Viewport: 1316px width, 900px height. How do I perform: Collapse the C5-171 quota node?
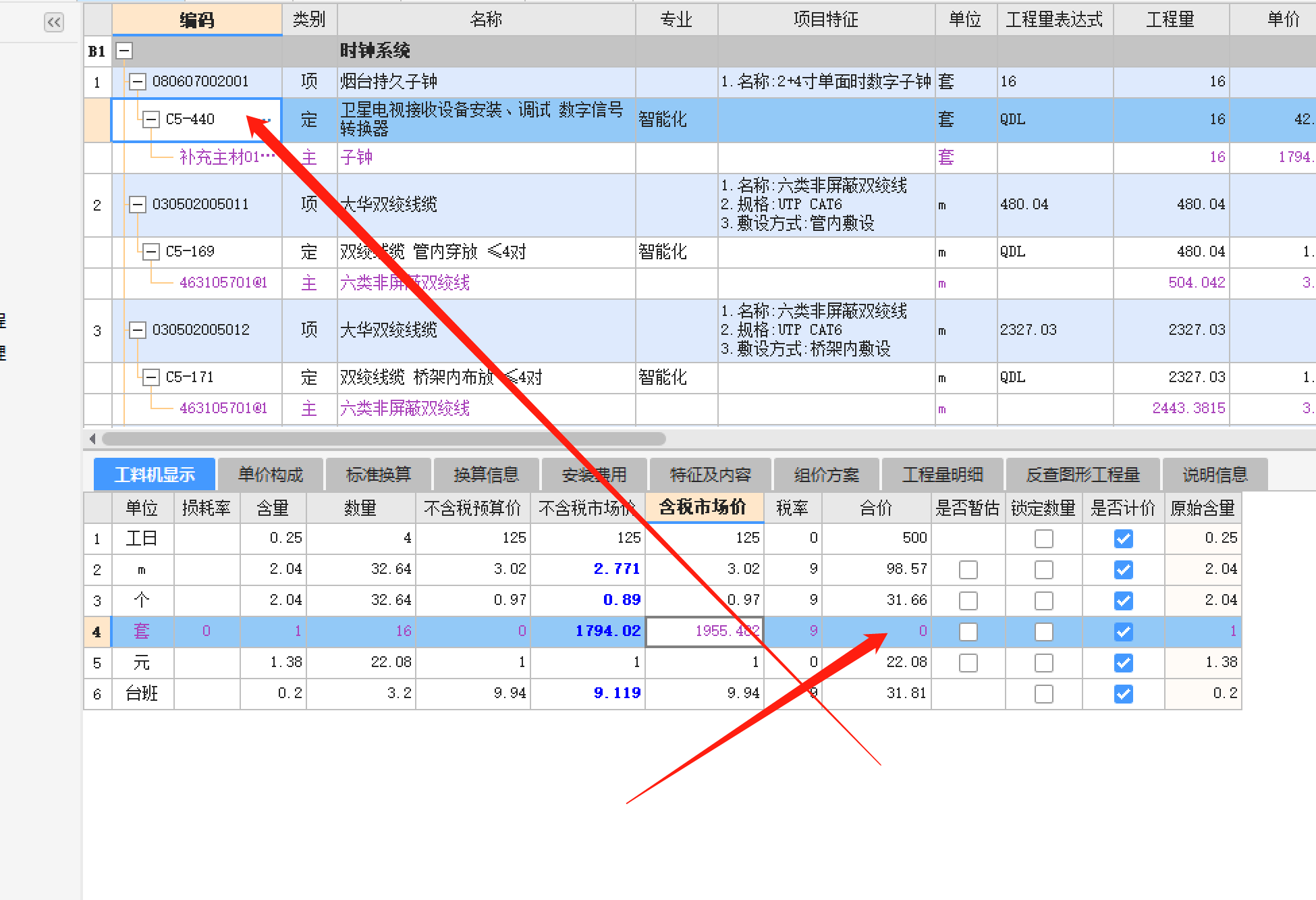[x=151, y=377]
